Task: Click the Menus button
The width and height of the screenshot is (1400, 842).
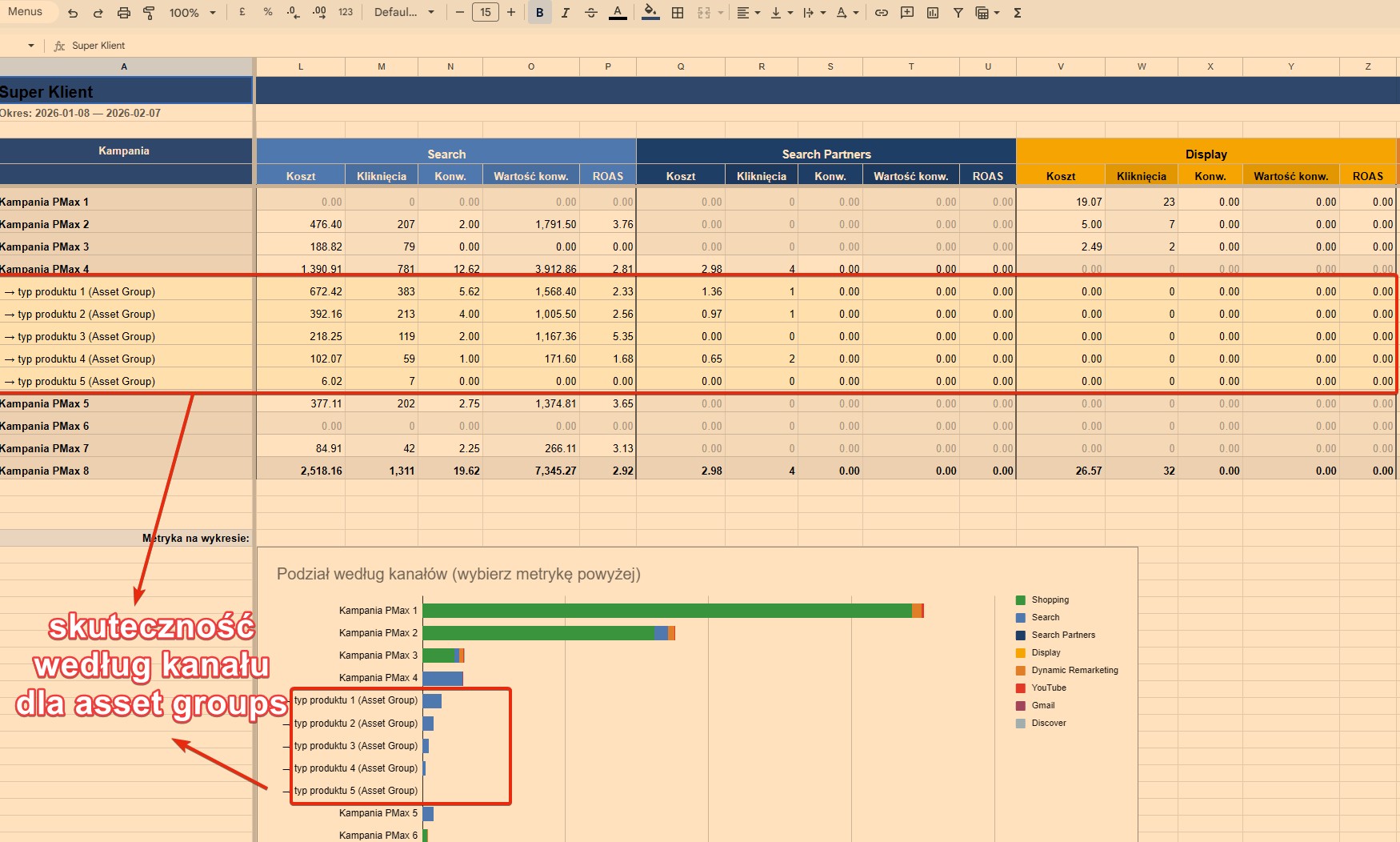Action: pos(26,12)
